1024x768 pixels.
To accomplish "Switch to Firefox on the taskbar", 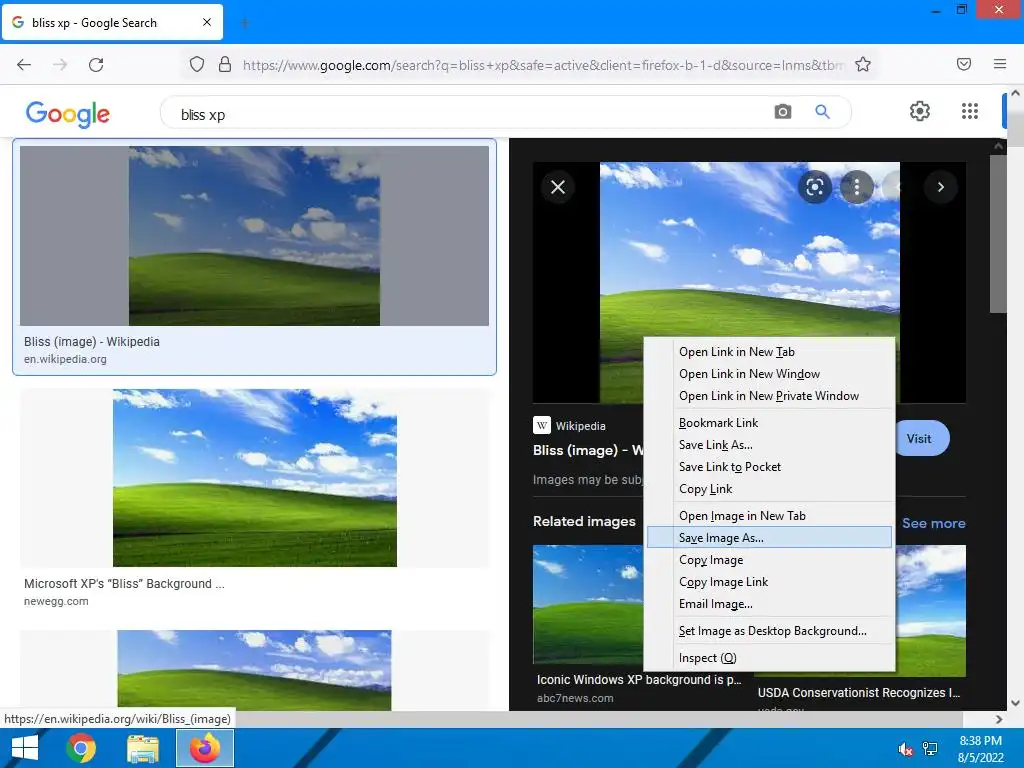I will point(204,748).
